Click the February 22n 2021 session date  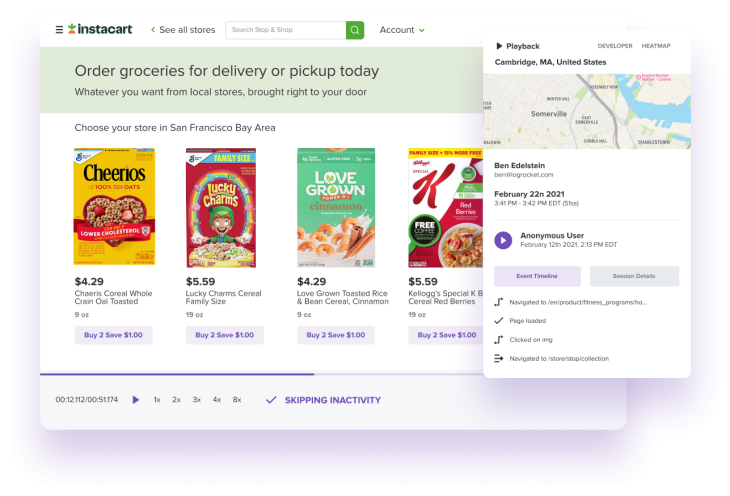click(529, 194)
